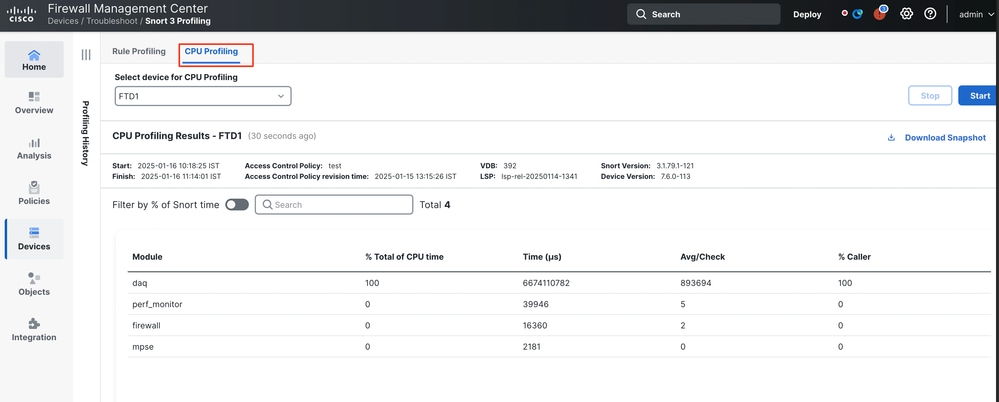
Task: Click in the global Search field
Action: click(703, 14)
